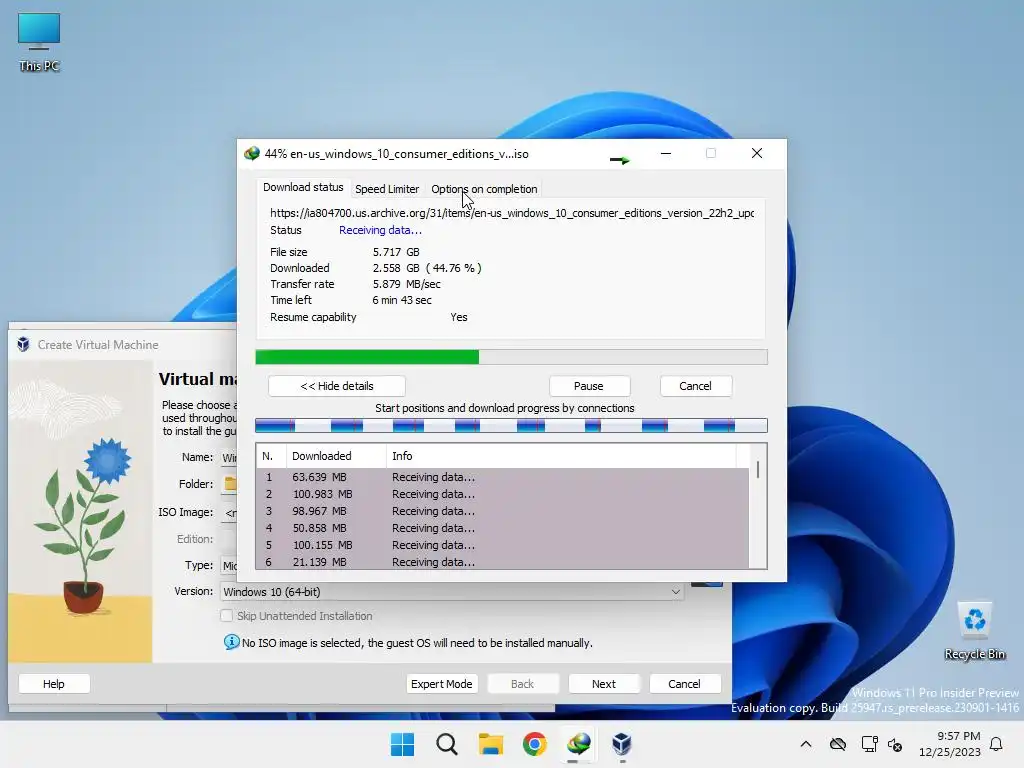This screenshot has width=1024, height=768.
Task: Click the archive.org download URL text
Action: 512,213
